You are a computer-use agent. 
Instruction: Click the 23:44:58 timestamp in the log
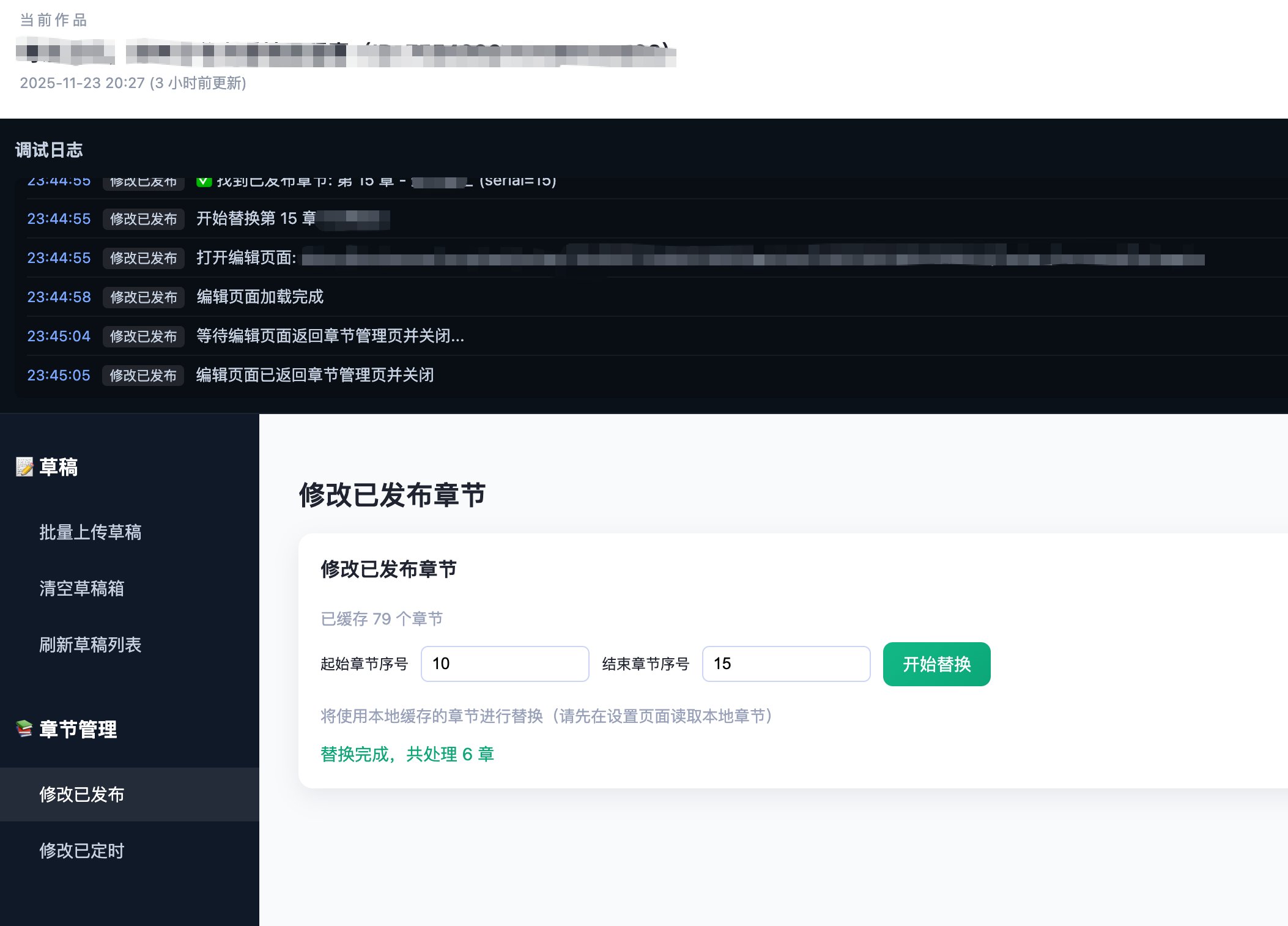(59, 297)
